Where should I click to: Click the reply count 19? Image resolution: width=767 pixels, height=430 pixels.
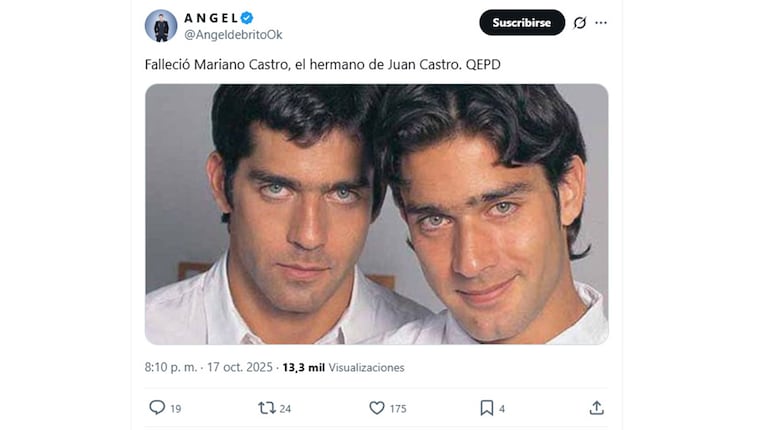pyautogui.click(x=176, y=408)
